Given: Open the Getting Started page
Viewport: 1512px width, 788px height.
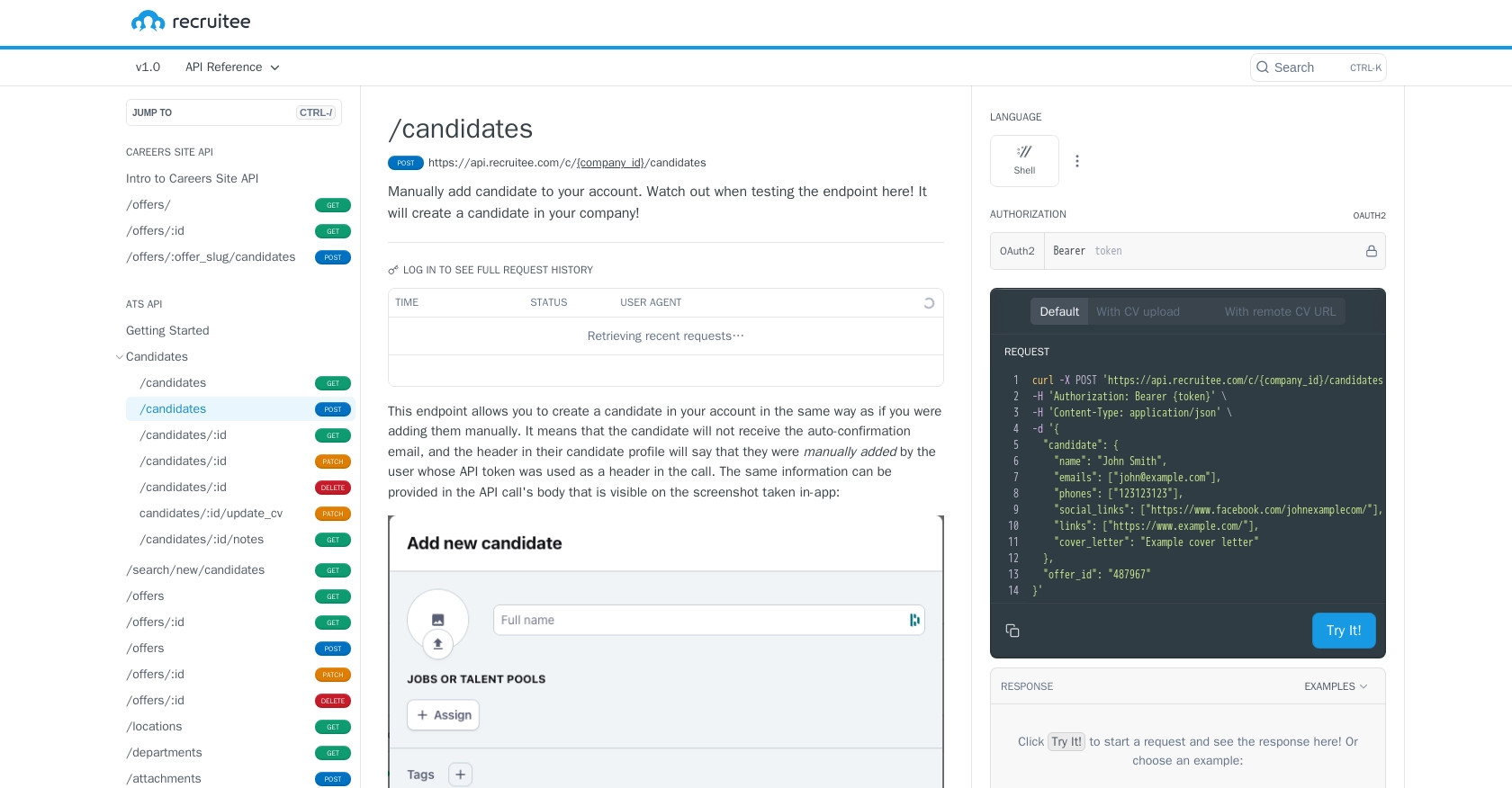Looking at the screenshot, I should 167,331.
